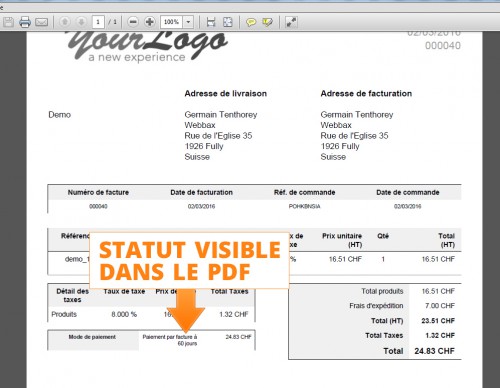
Task: Select the fit-width scrolling mode icon
Action: [211, 22]
